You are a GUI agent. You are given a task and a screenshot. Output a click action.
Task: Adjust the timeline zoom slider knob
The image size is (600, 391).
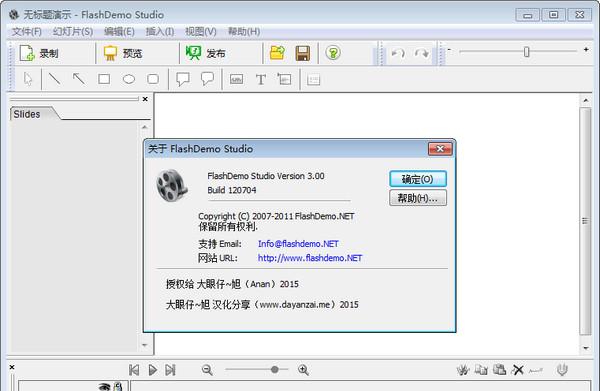(274, 370)
